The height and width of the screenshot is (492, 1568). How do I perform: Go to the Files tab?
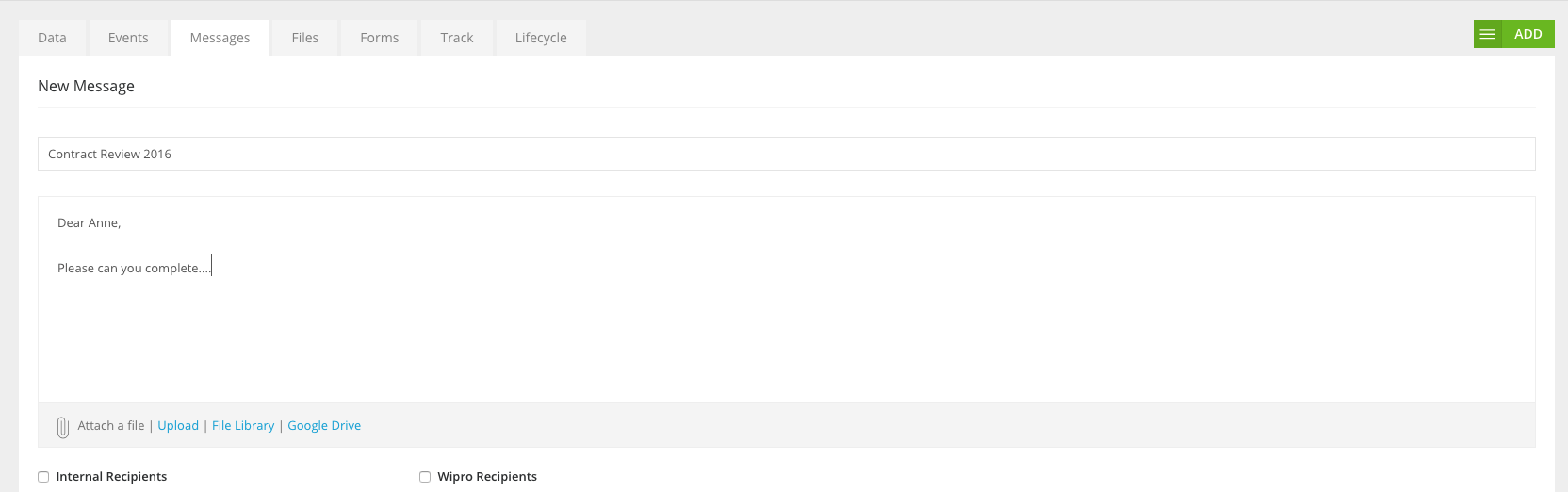tap(305, 38)
